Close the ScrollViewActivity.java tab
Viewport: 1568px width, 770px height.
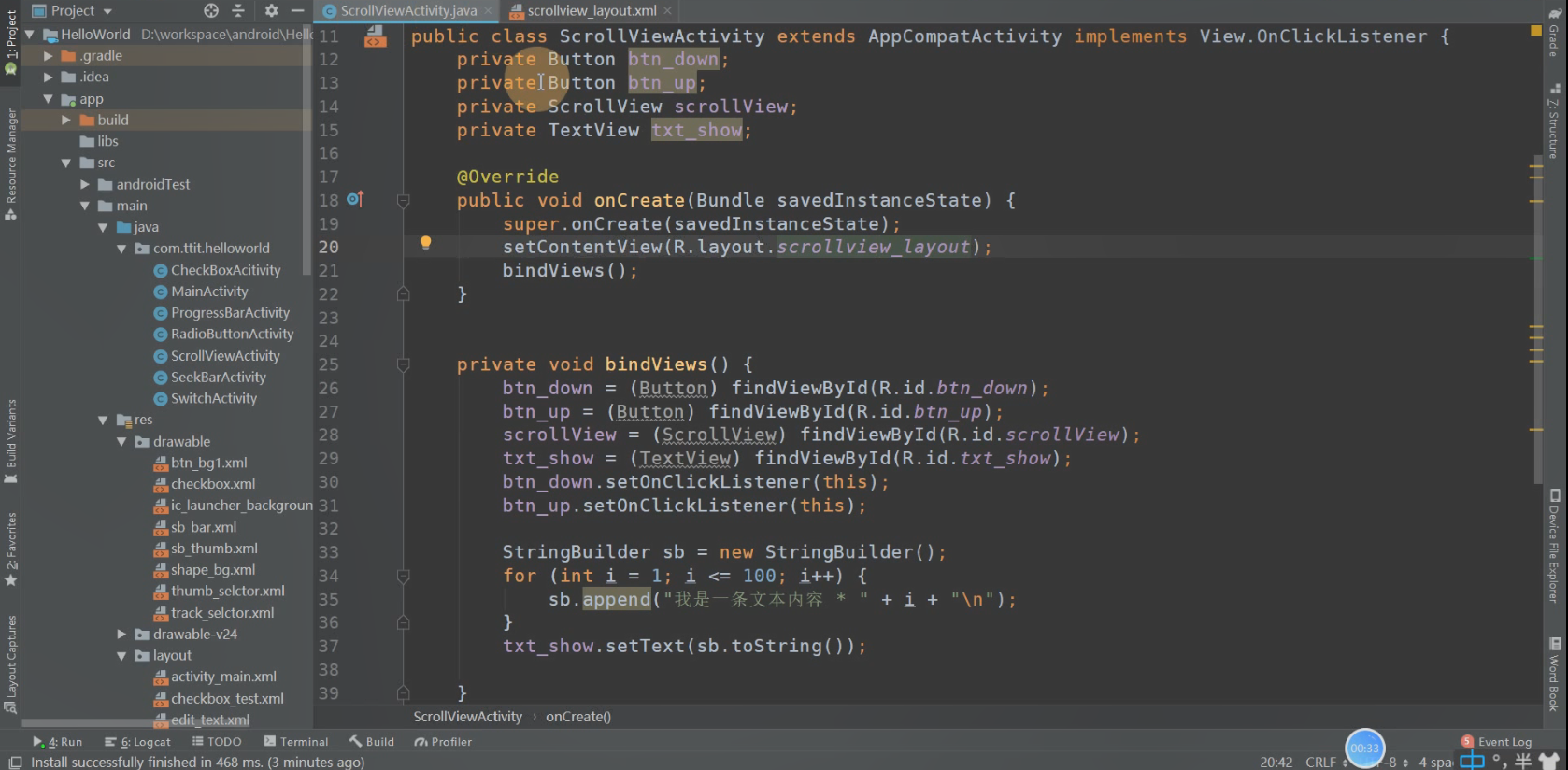[488, 11]
